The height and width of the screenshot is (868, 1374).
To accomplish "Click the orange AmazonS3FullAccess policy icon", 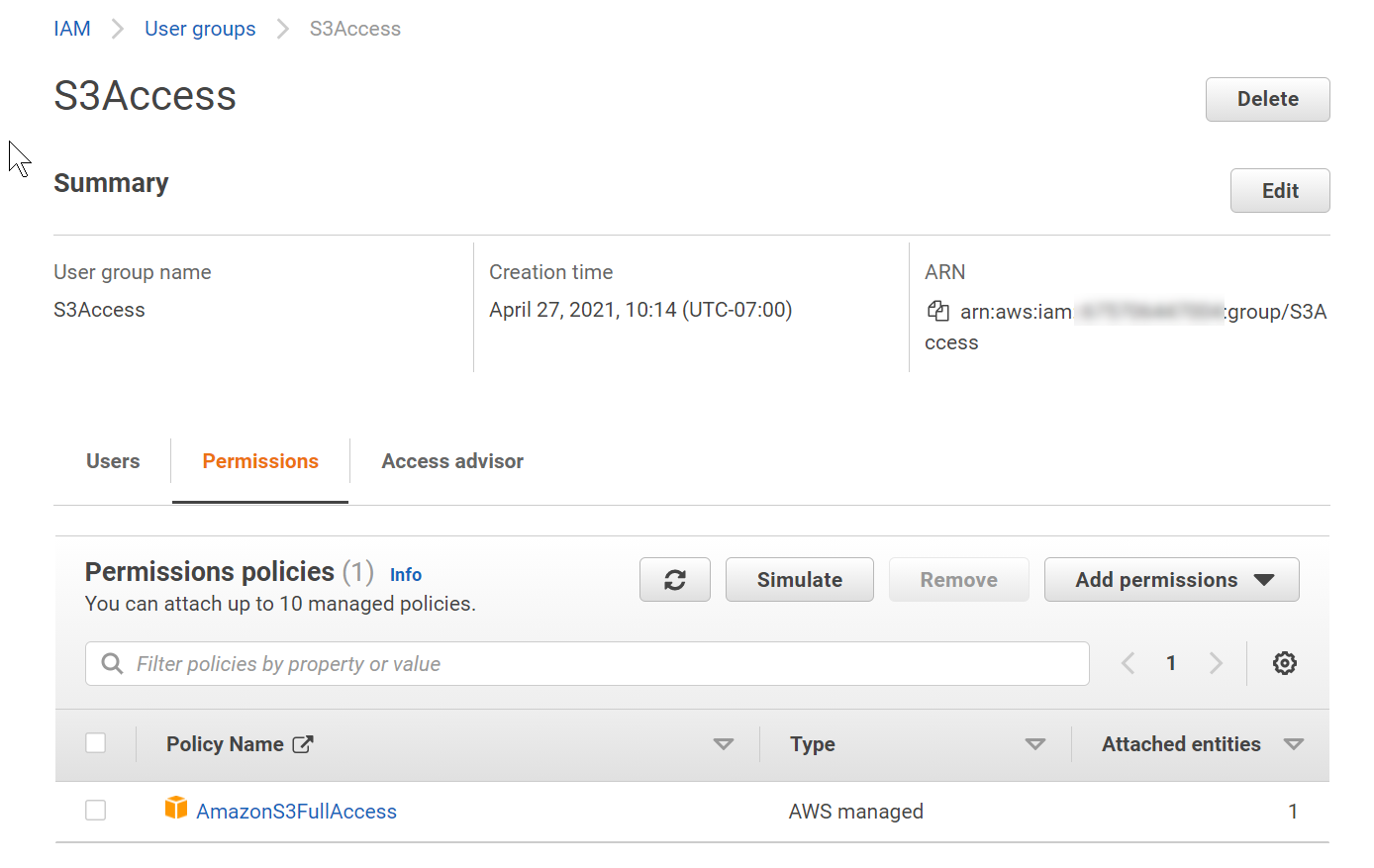I will pyautogui.click(x=176, y=809).
